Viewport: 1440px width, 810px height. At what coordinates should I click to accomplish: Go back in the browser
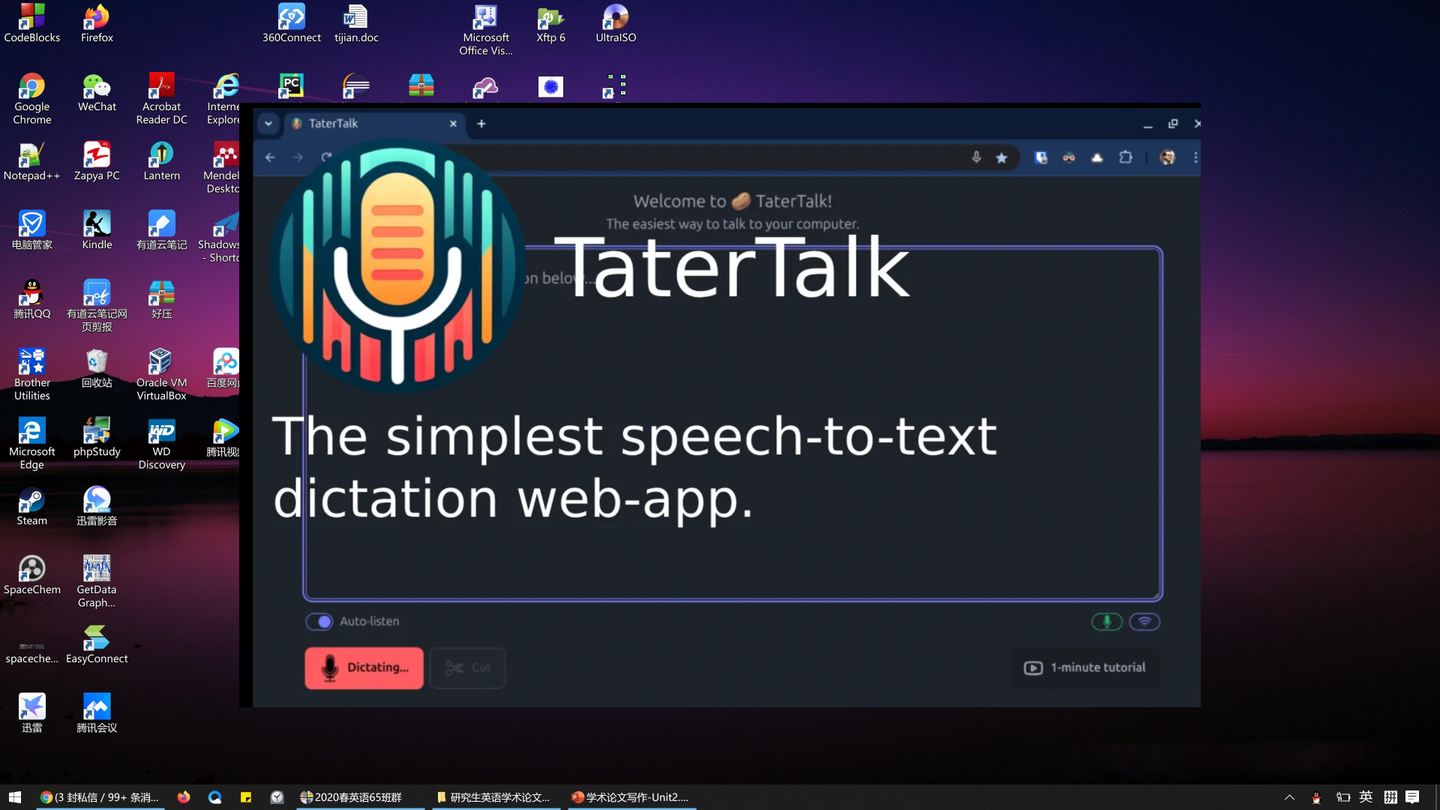[270, 157]
